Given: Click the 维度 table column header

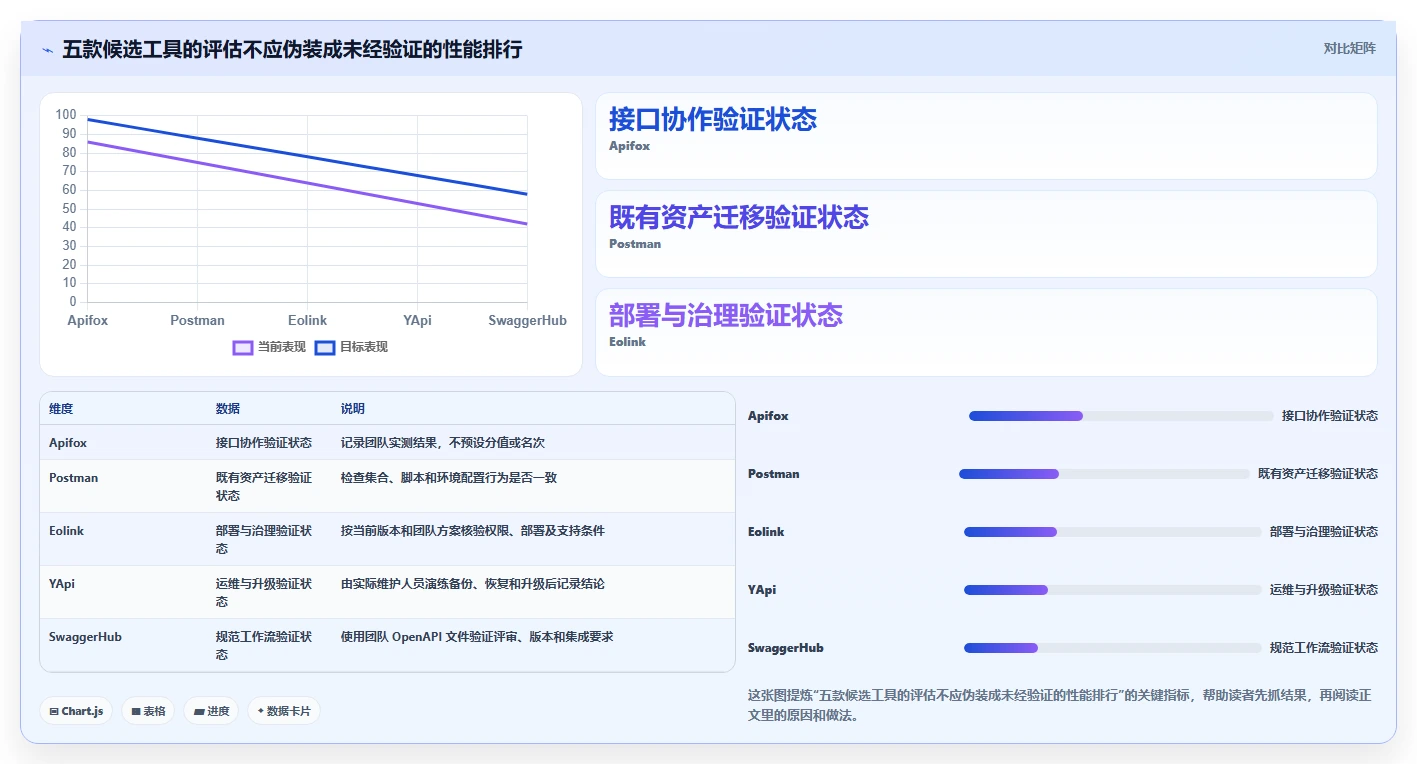Looking at the screenshot, I should (61, 409).
